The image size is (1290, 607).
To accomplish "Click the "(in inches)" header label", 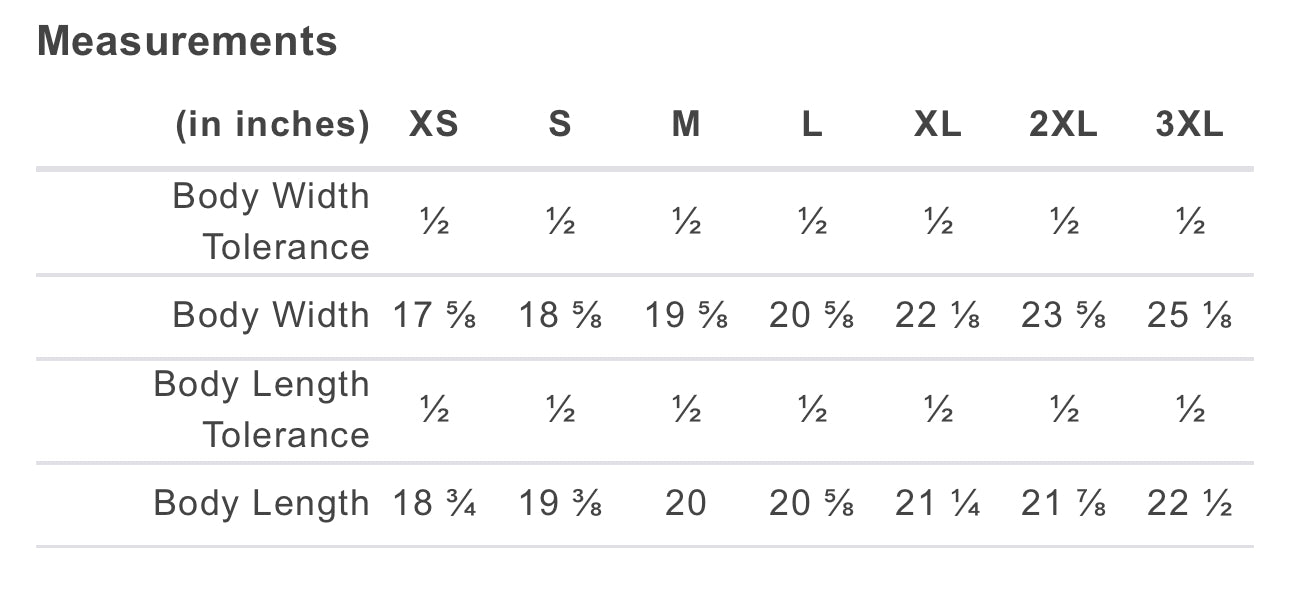I will pyautogui.click(x=272, y=125).
